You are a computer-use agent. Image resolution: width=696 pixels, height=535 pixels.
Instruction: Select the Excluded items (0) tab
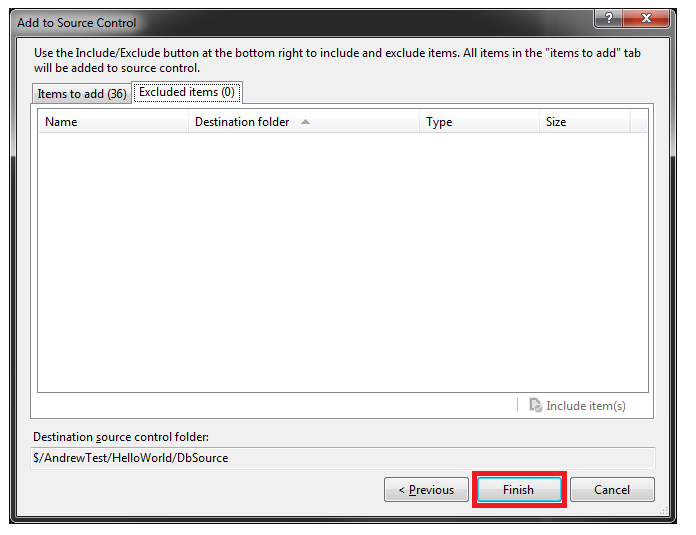coord(187,92)
